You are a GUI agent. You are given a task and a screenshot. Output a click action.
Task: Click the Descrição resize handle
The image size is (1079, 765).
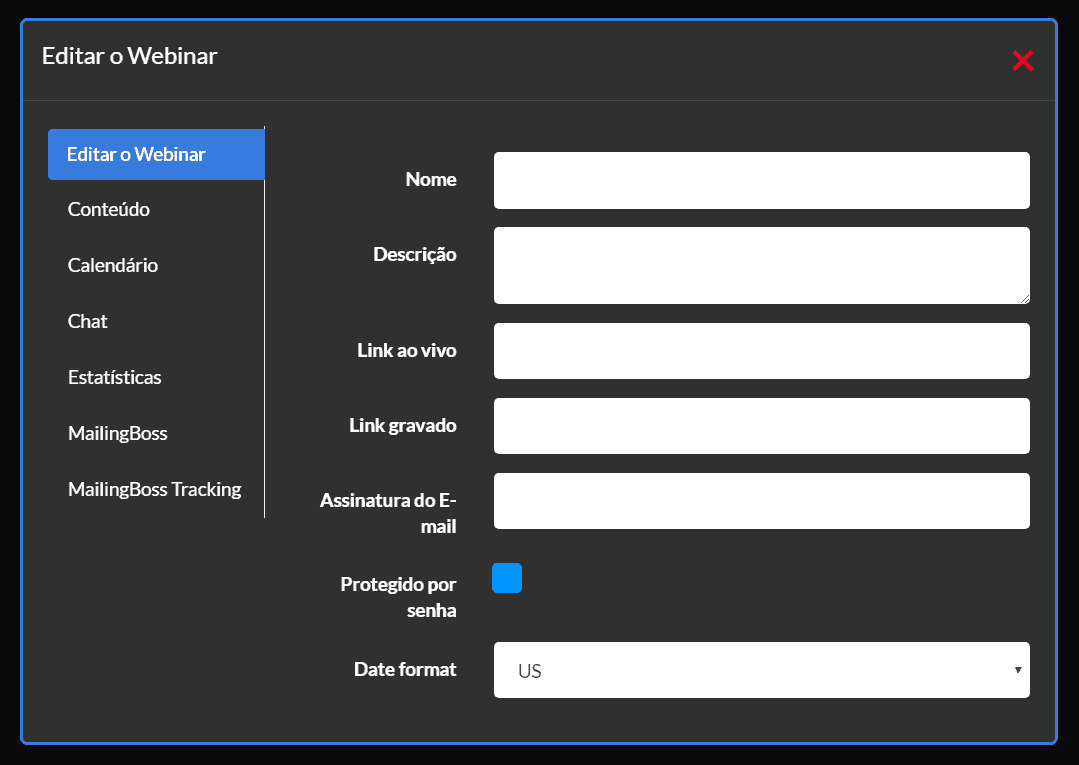[1026, 297]
